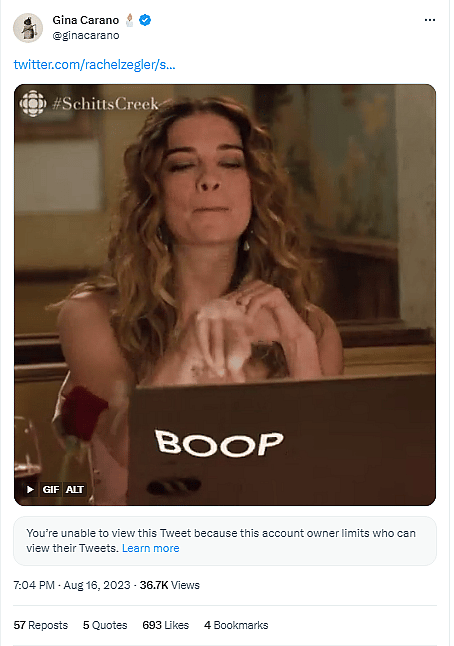The width and height of the screenshot is (454, 646).
Task: Open the twitter.com/rachelzegler link
Action: (x=94, y=65)
